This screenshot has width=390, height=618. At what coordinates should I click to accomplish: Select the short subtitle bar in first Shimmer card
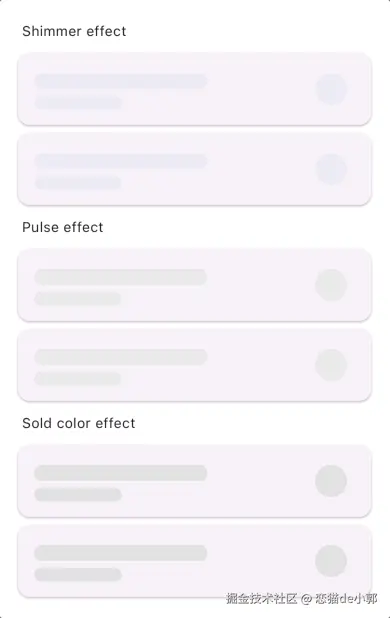(78, 103)
